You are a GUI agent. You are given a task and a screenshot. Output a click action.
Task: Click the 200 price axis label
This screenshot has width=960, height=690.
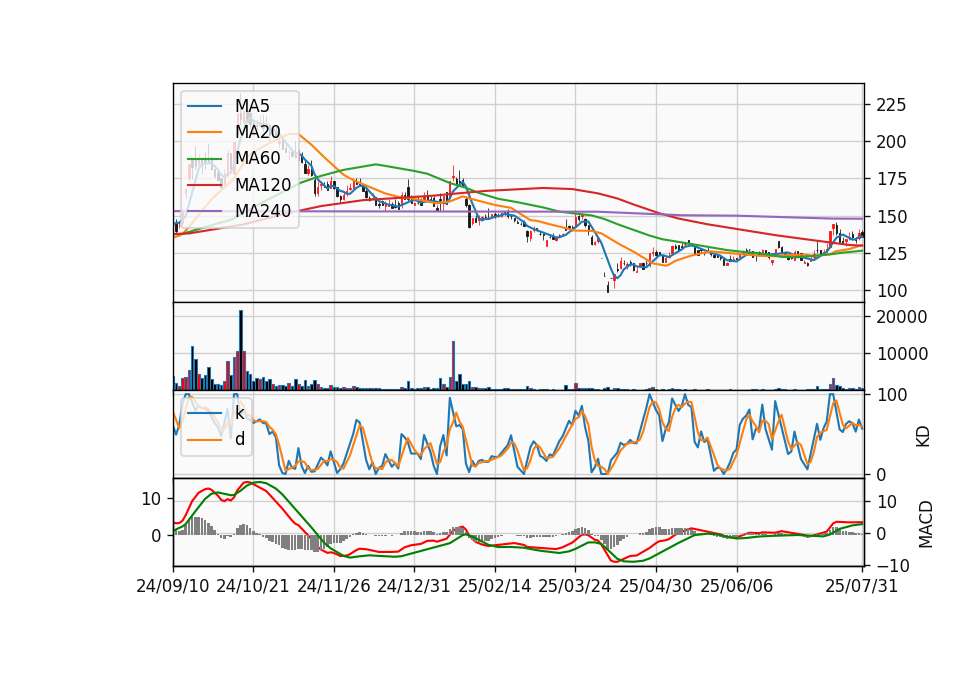[891, 142]
